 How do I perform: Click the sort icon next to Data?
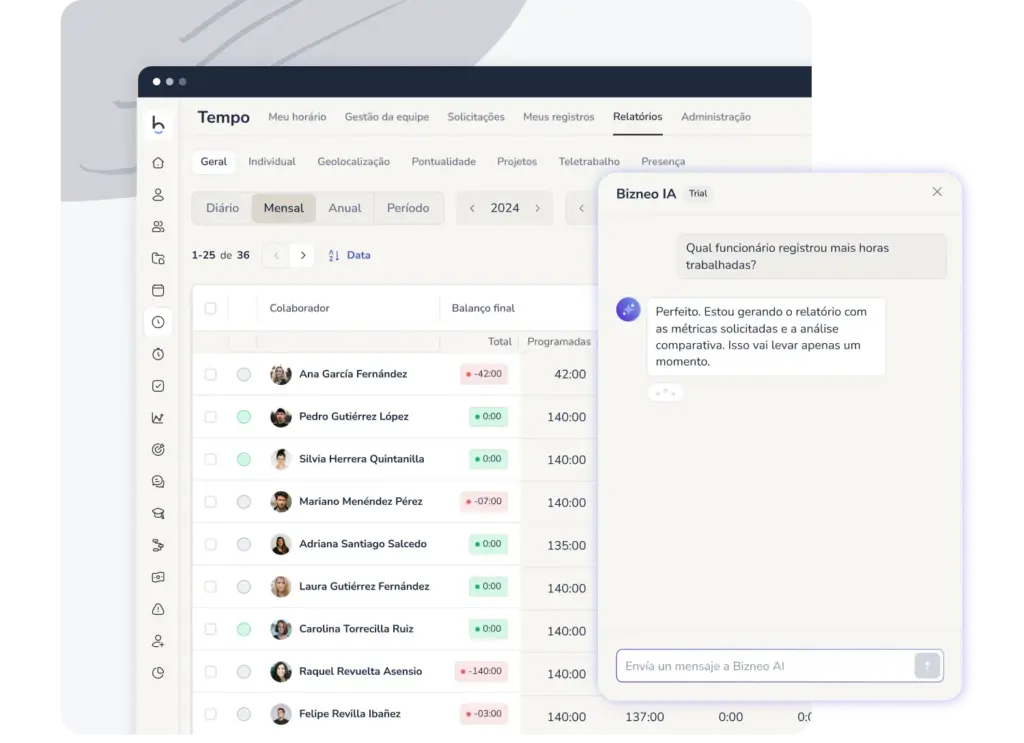[334, 255]
